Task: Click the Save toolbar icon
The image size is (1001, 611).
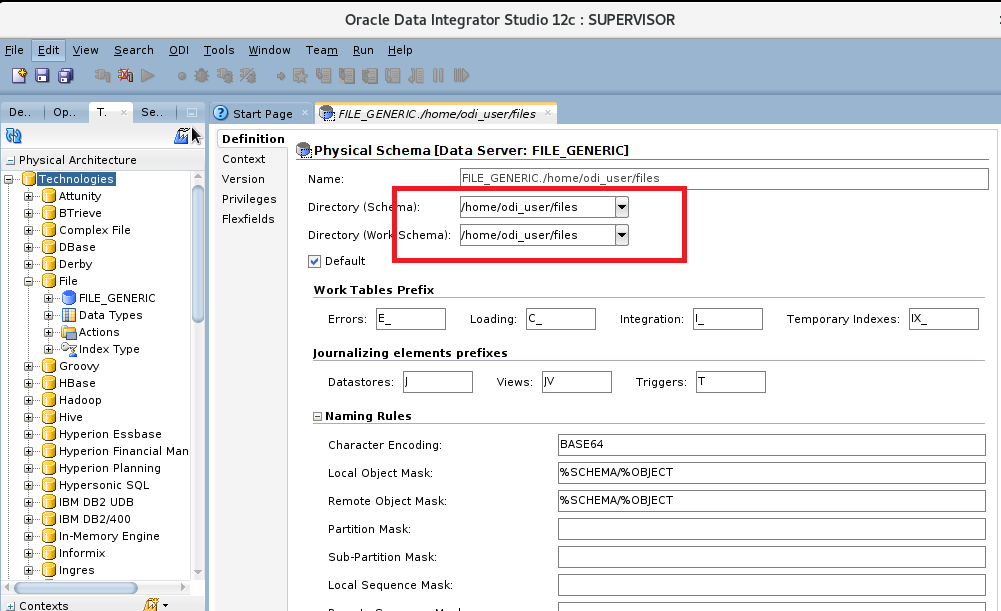Action: pyautogui.click(x=42, y=75)
